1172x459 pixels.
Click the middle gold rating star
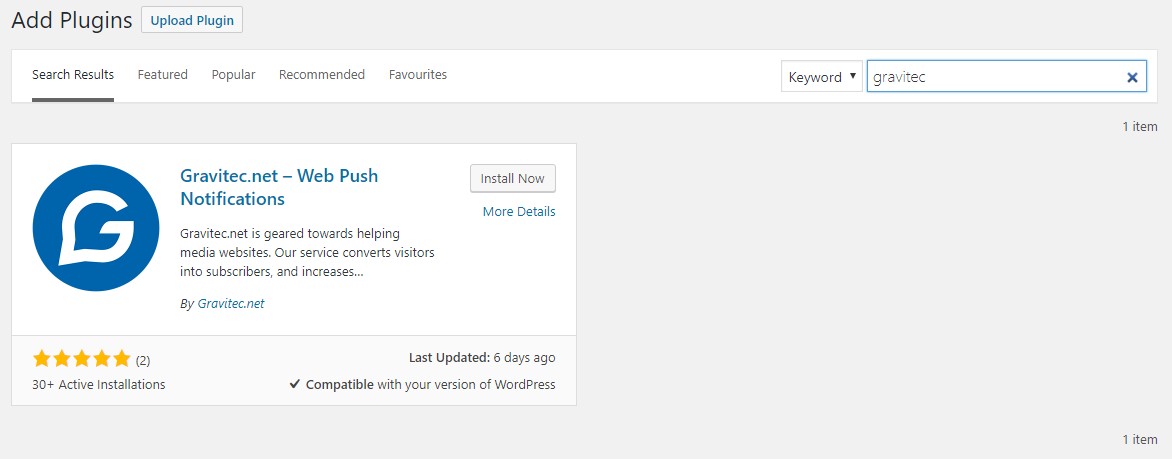point(81,359)
